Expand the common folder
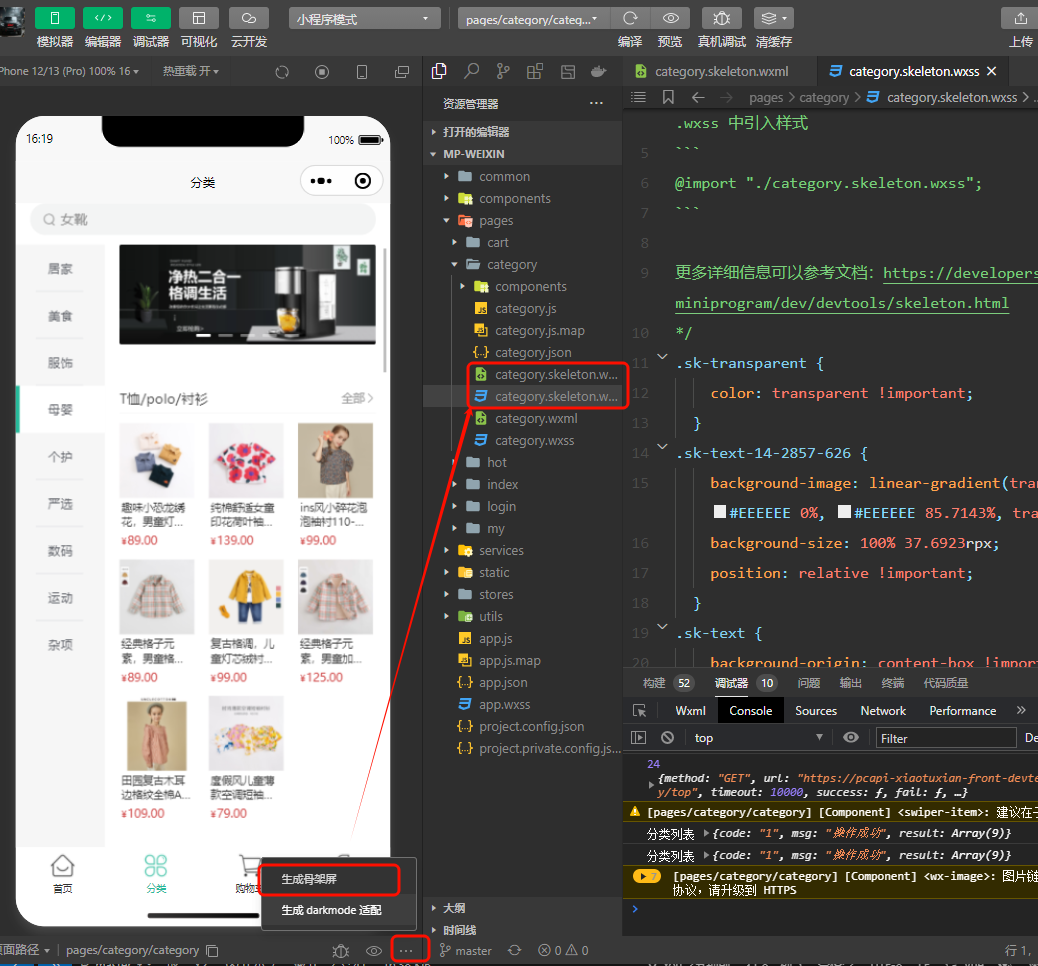This screenshot has width=1038, height=966. [522, 176]
